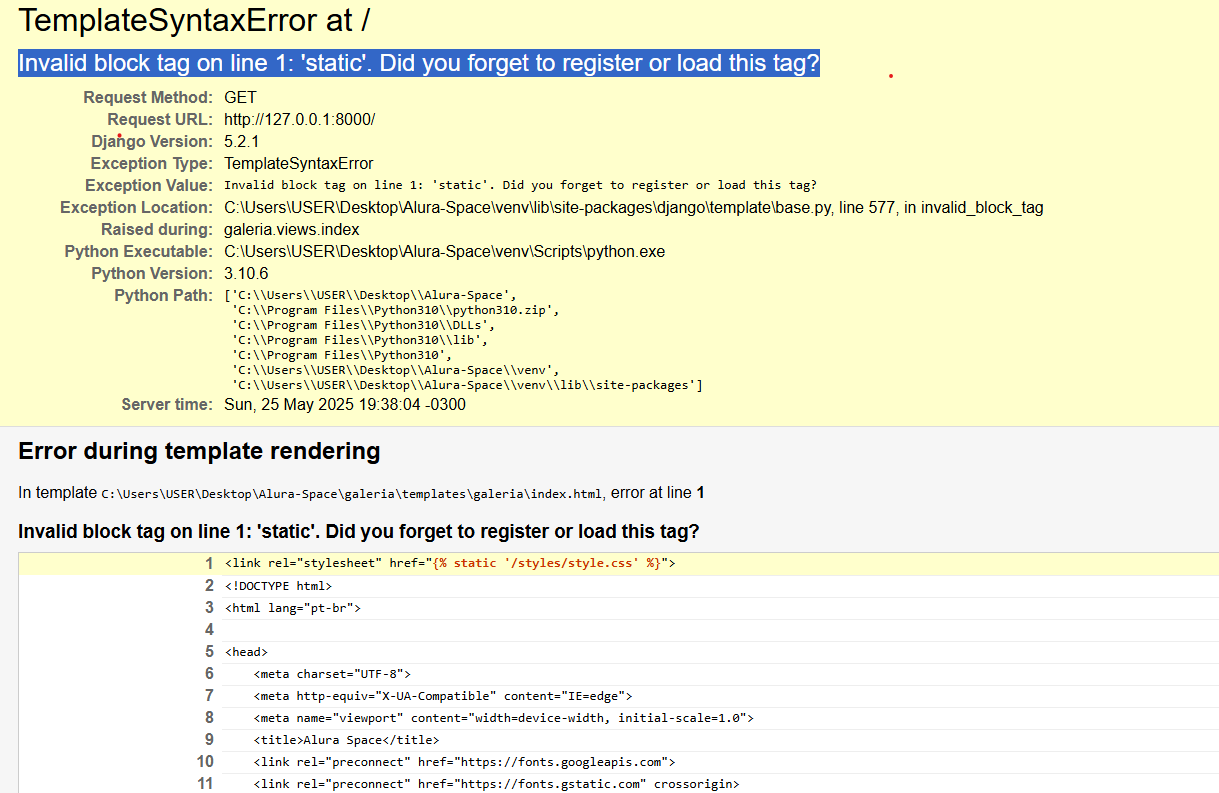Click the Python Version value 3.10.6
The image size is (1219, 793).
246,273
